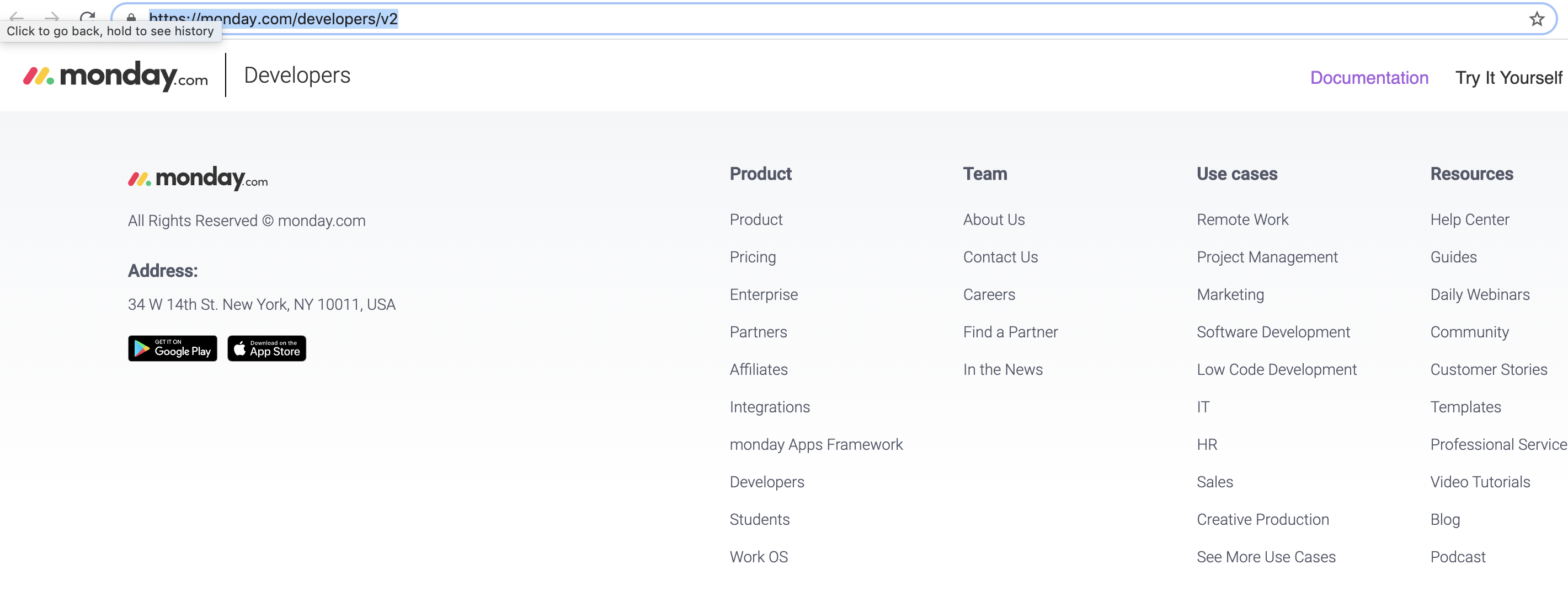
Task: Open the Templates link
Action: 1465,407
